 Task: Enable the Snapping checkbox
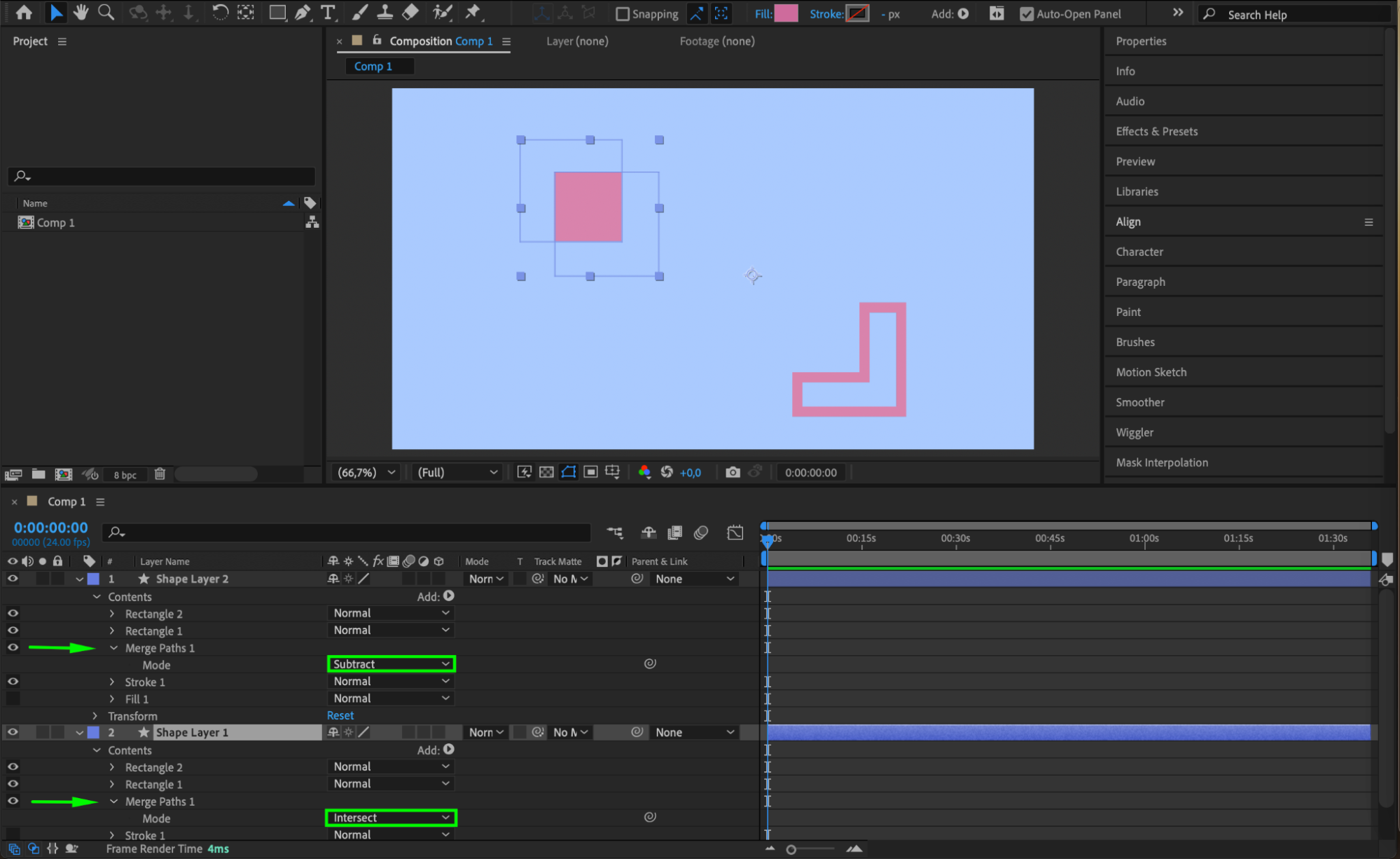click(x=622, y=14)
